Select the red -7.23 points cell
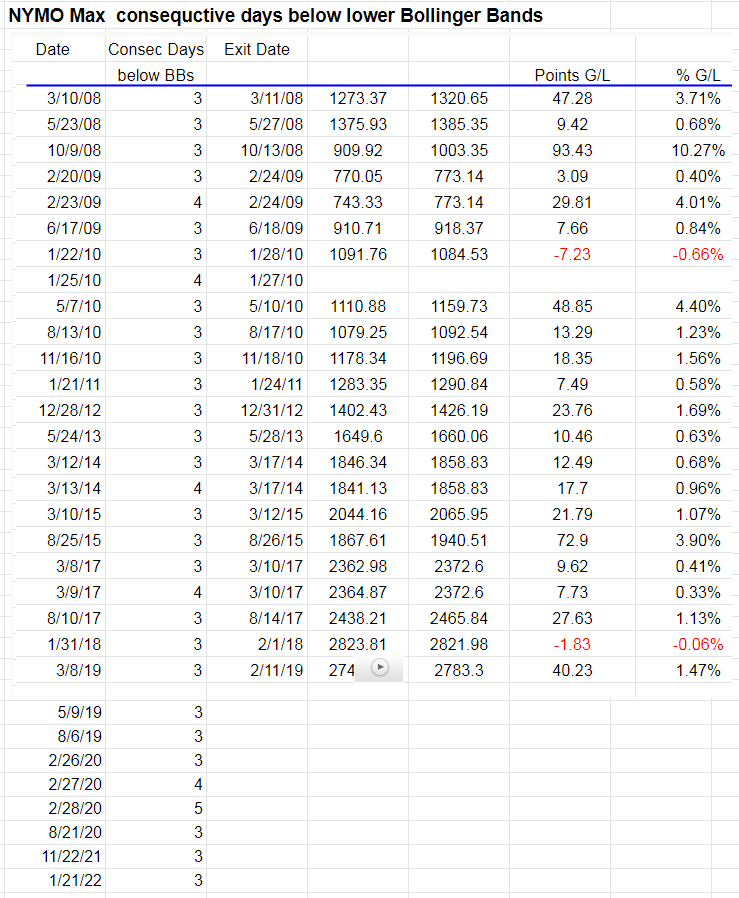Image resolution: width=739 pixels, height=898 pixels. 571,254
